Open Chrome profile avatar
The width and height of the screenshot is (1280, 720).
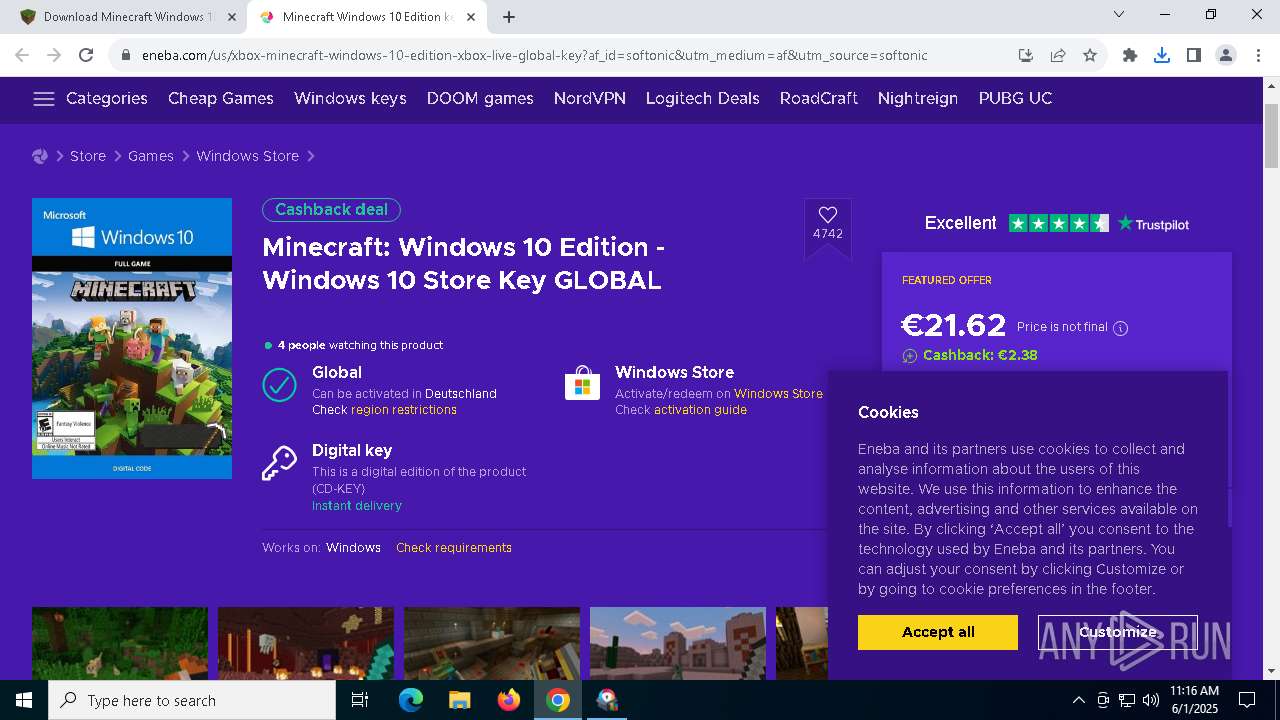pos(1226,55)
